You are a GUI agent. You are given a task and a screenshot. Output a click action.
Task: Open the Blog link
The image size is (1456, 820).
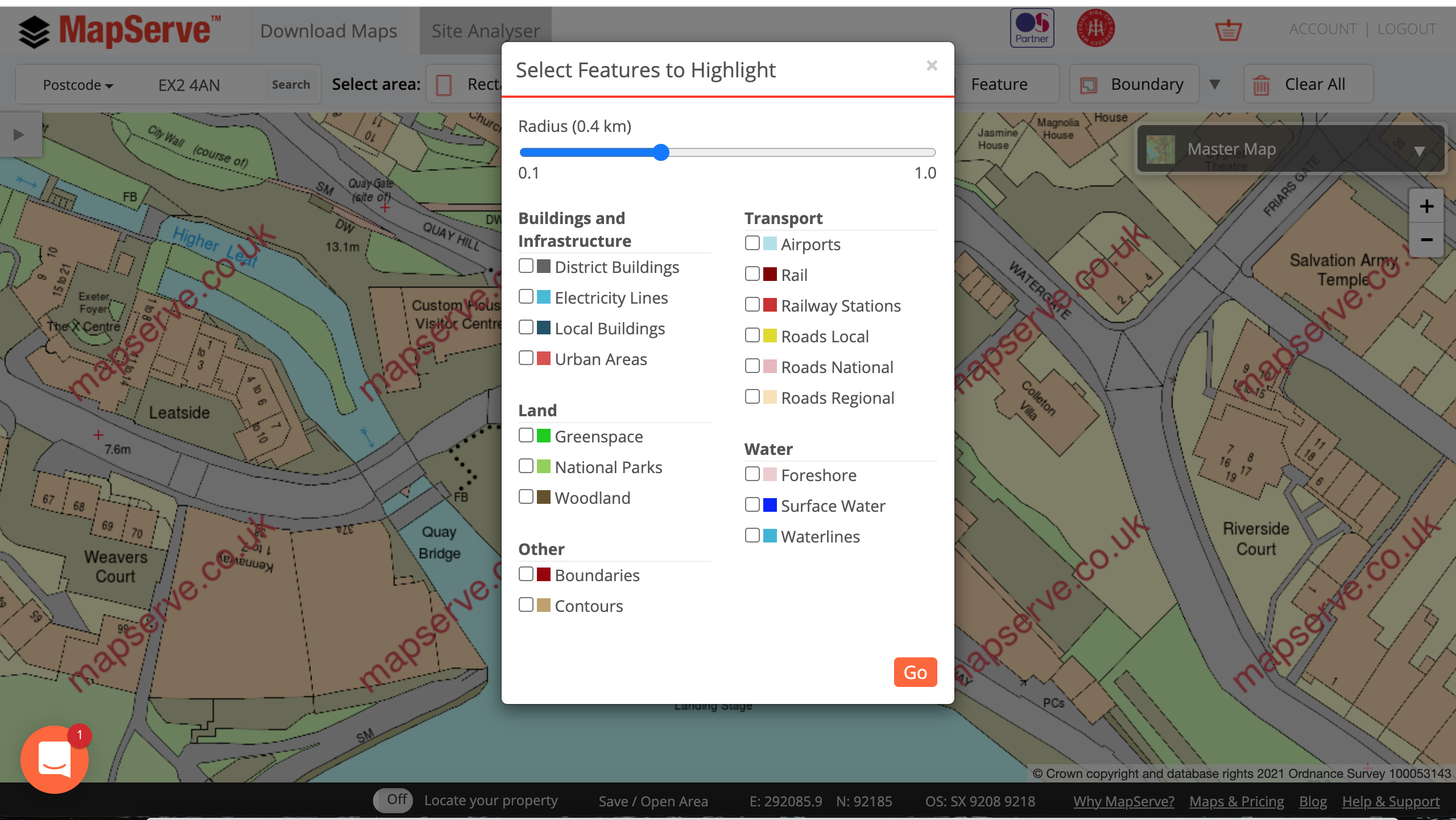coord(1313,801)
